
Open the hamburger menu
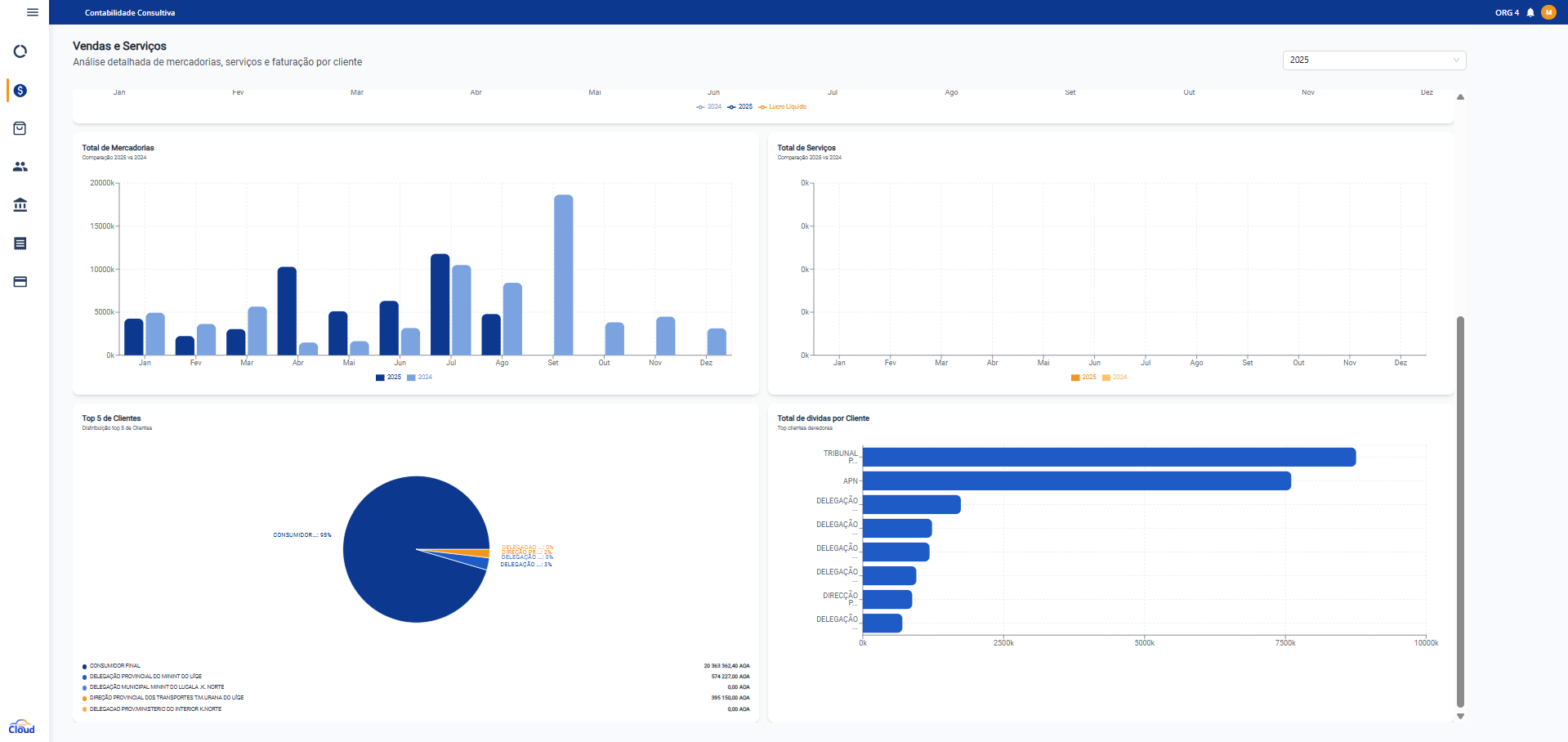click(x=33, y=12)
